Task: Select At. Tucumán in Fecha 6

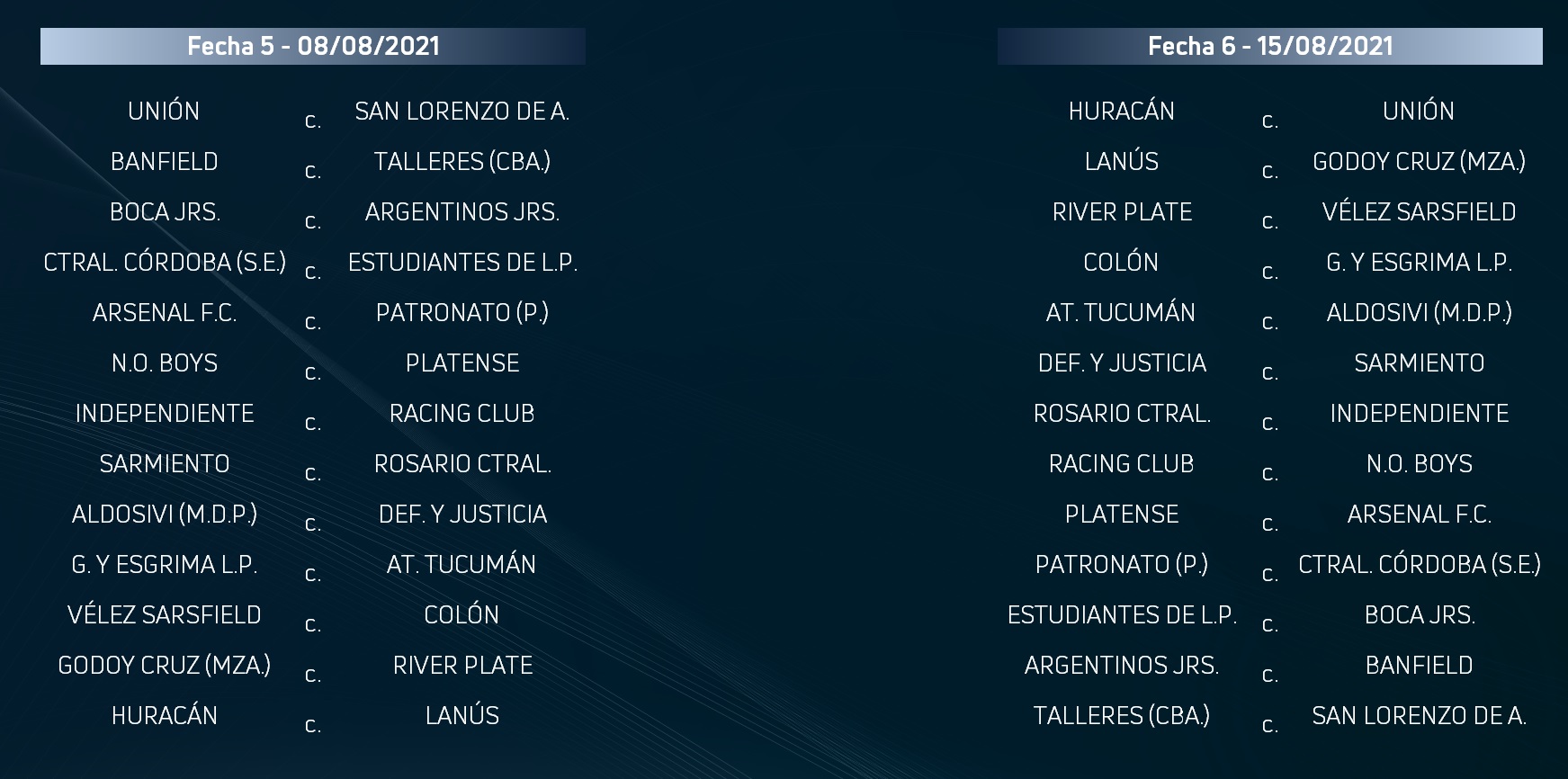Action: click(x=1121, y=313)
